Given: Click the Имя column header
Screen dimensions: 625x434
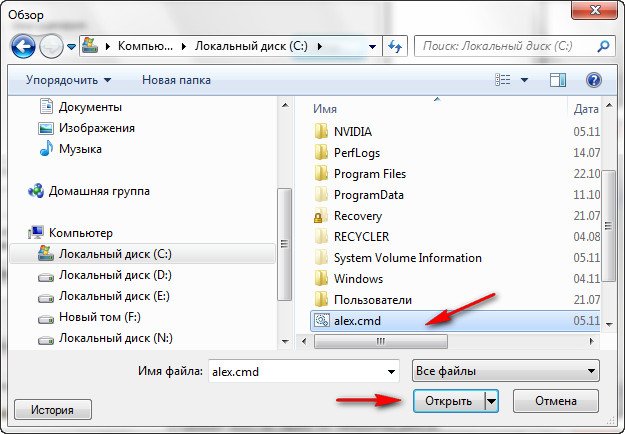Looking at the screenshot, I should pyautogui.click(x=325, y=109).
